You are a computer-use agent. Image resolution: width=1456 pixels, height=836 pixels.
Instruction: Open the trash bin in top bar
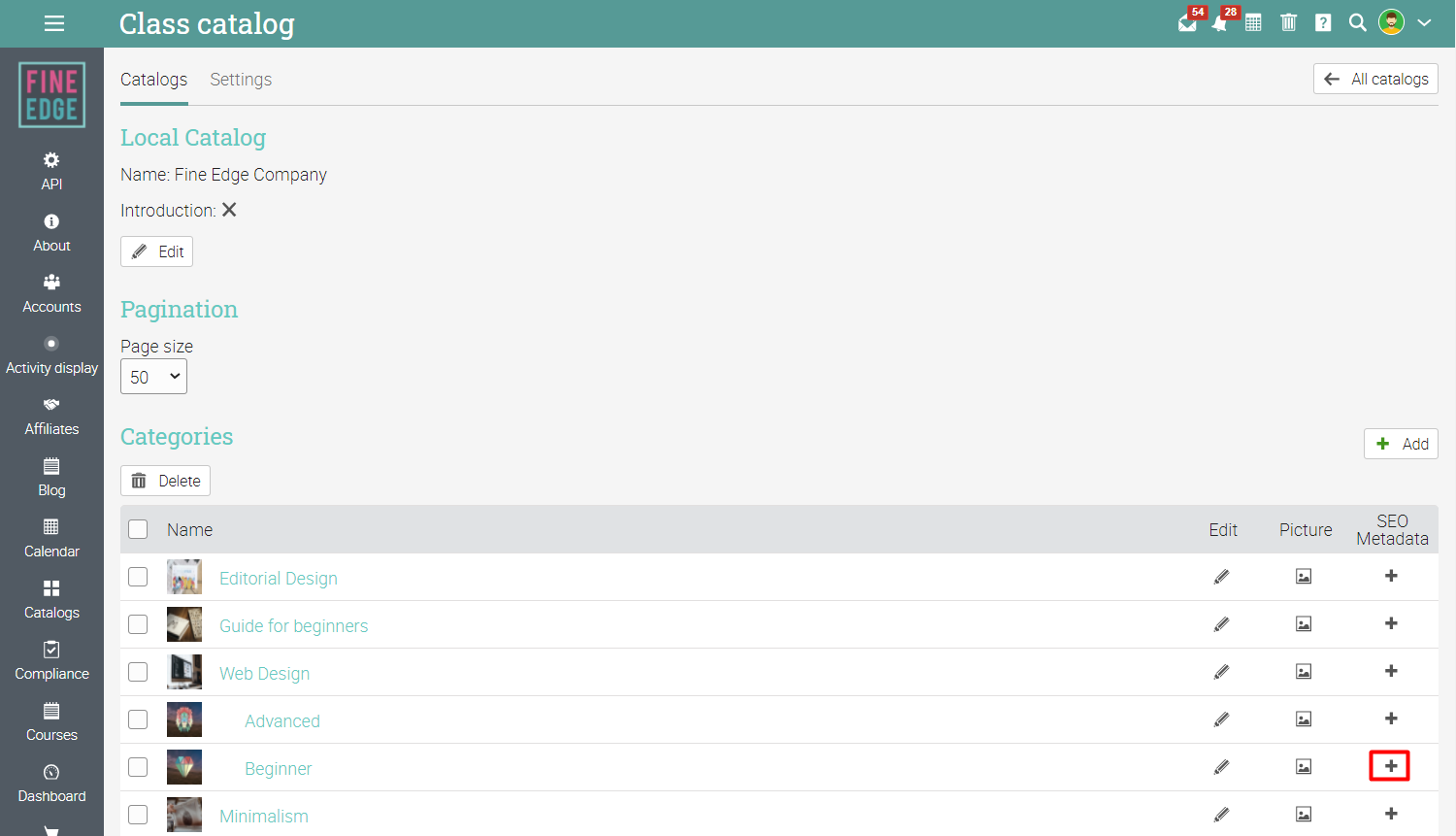click(x=1289, y=22)
